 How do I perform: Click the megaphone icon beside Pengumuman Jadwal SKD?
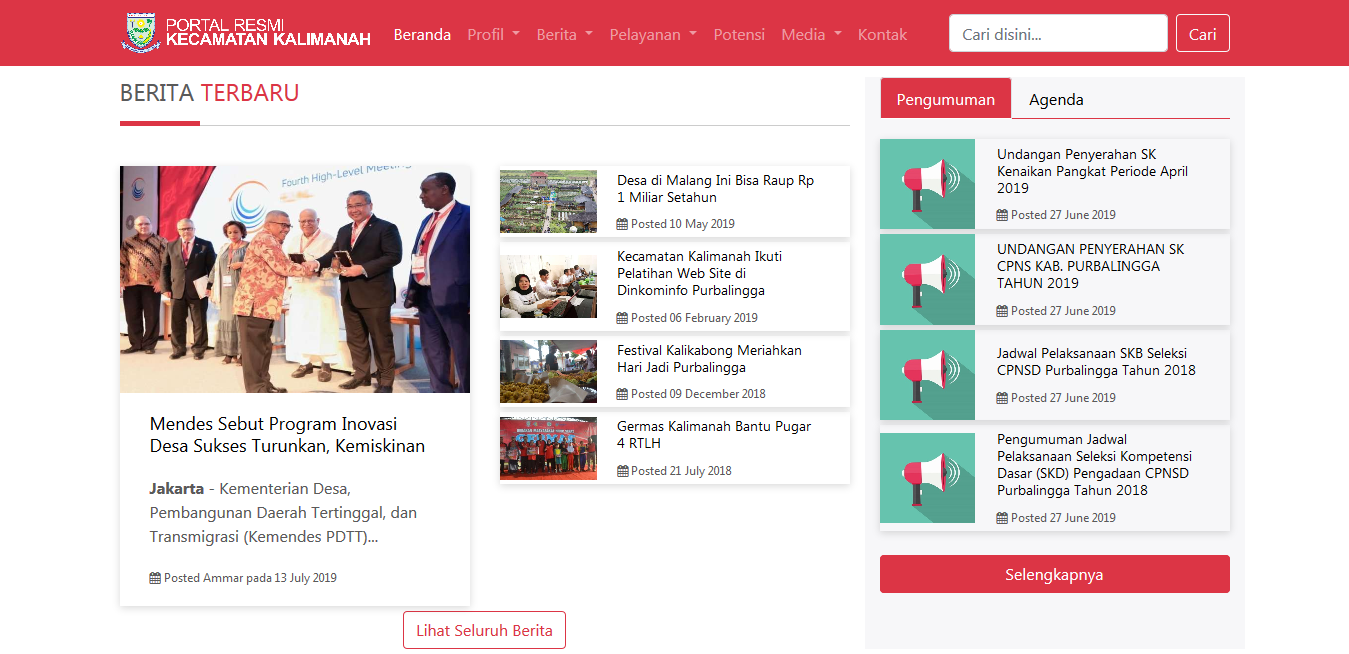tap(926, 477)
